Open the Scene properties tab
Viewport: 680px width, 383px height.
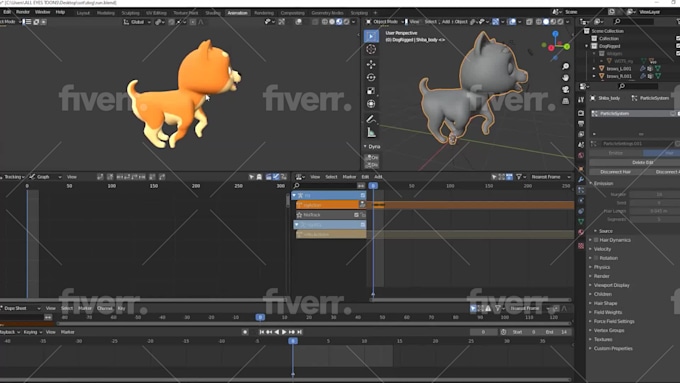(581, 145)
